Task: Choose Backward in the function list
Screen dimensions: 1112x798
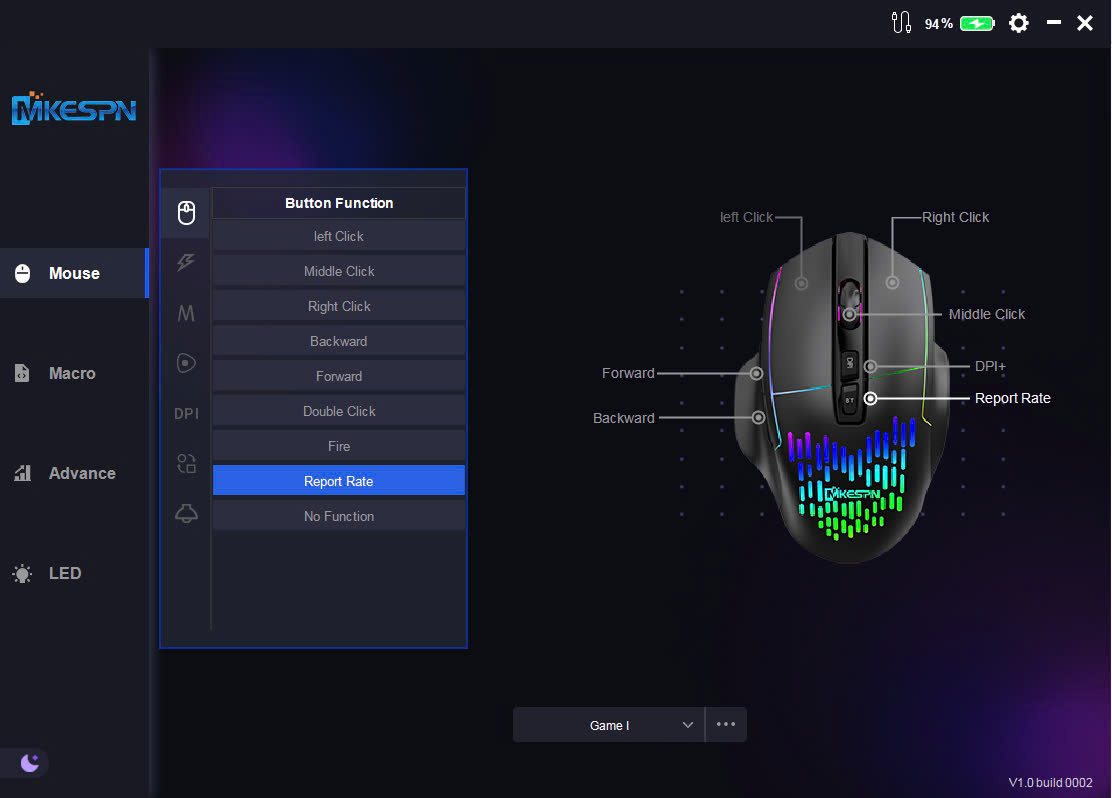Action: tap(339, 341)
